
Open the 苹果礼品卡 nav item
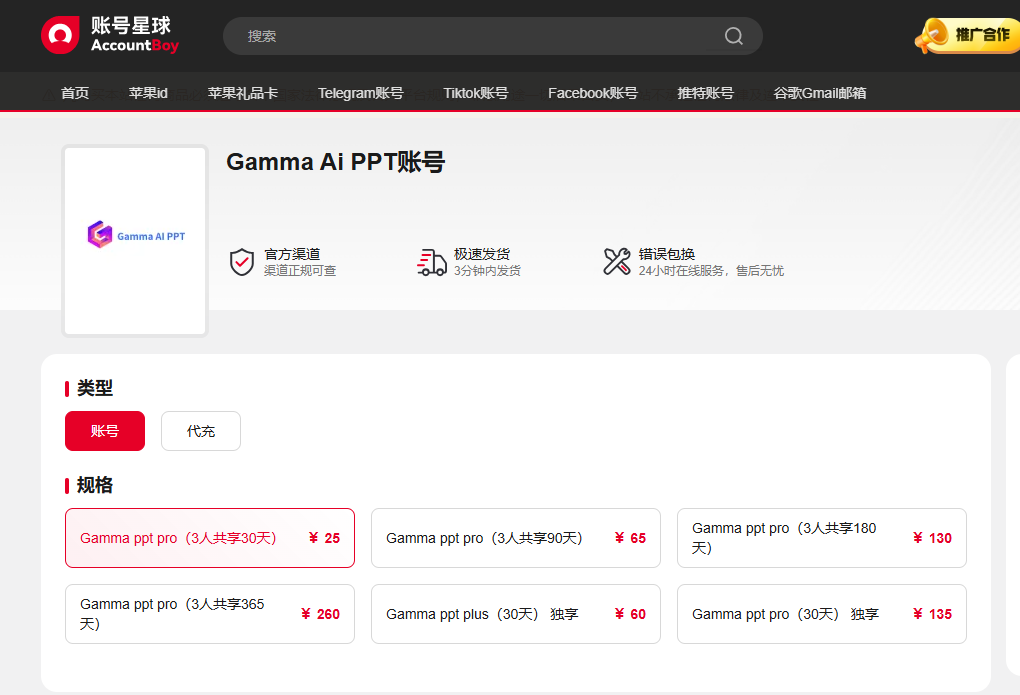pos(243,93)
